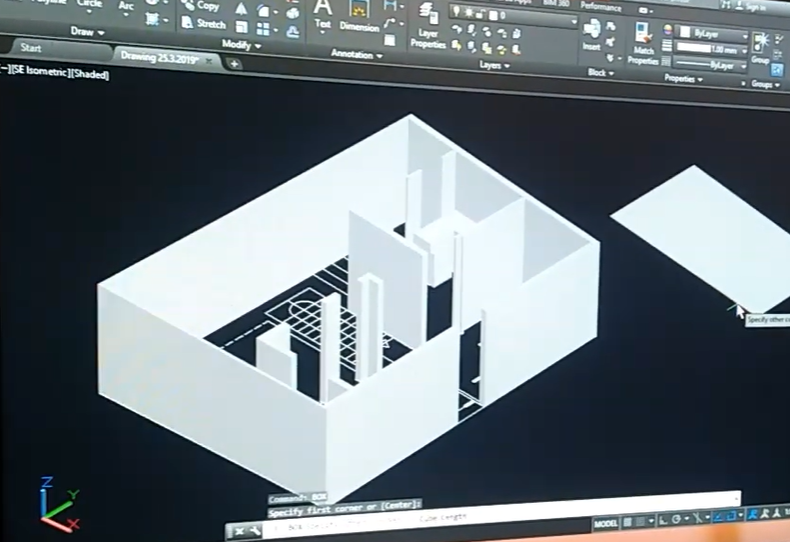Toggle polar tracking in status bar
The width and height of the screenshot is (790, 542).
click(x=677, y=519)
